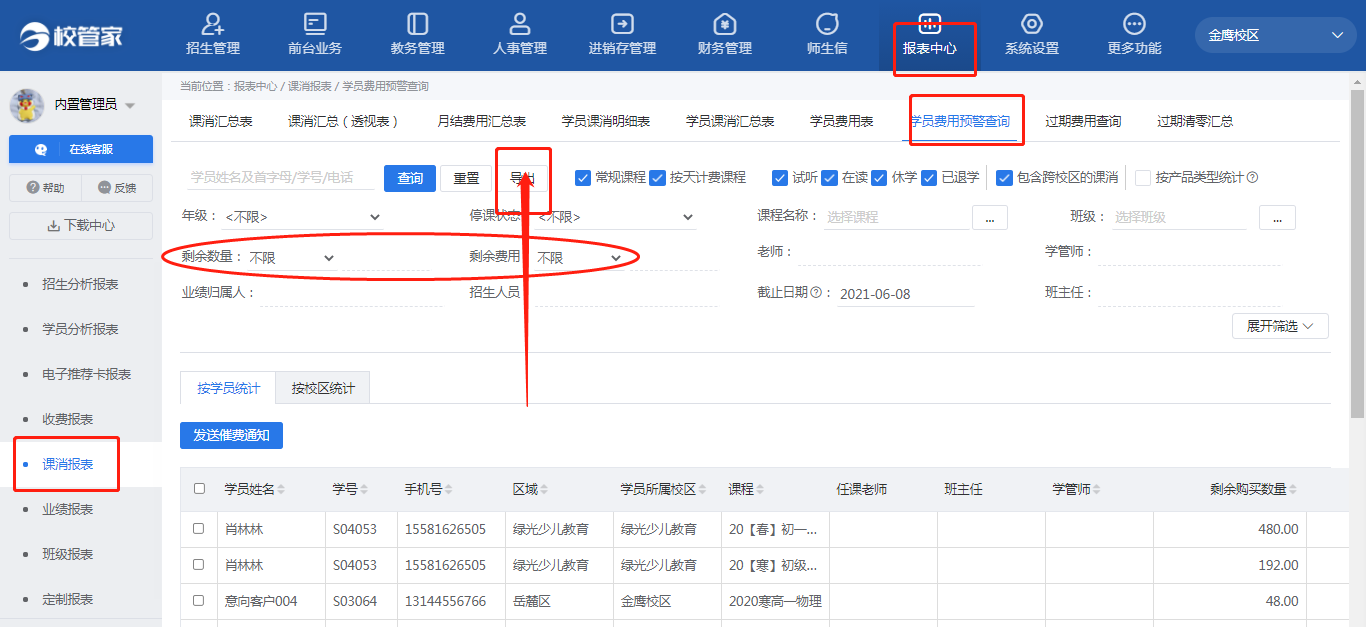Sort table by 学管师 column
The image size is (1366, 627).
(1097, 490)
